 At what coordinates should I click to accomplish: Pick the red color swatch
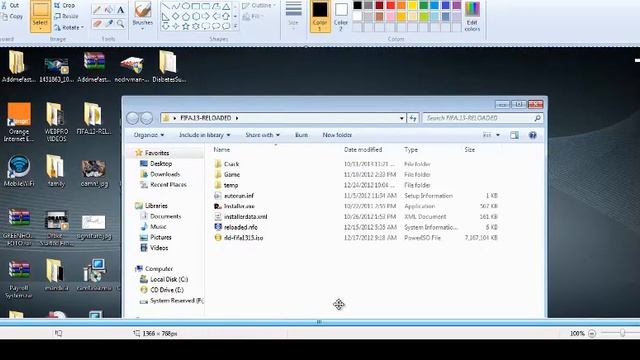391,6
